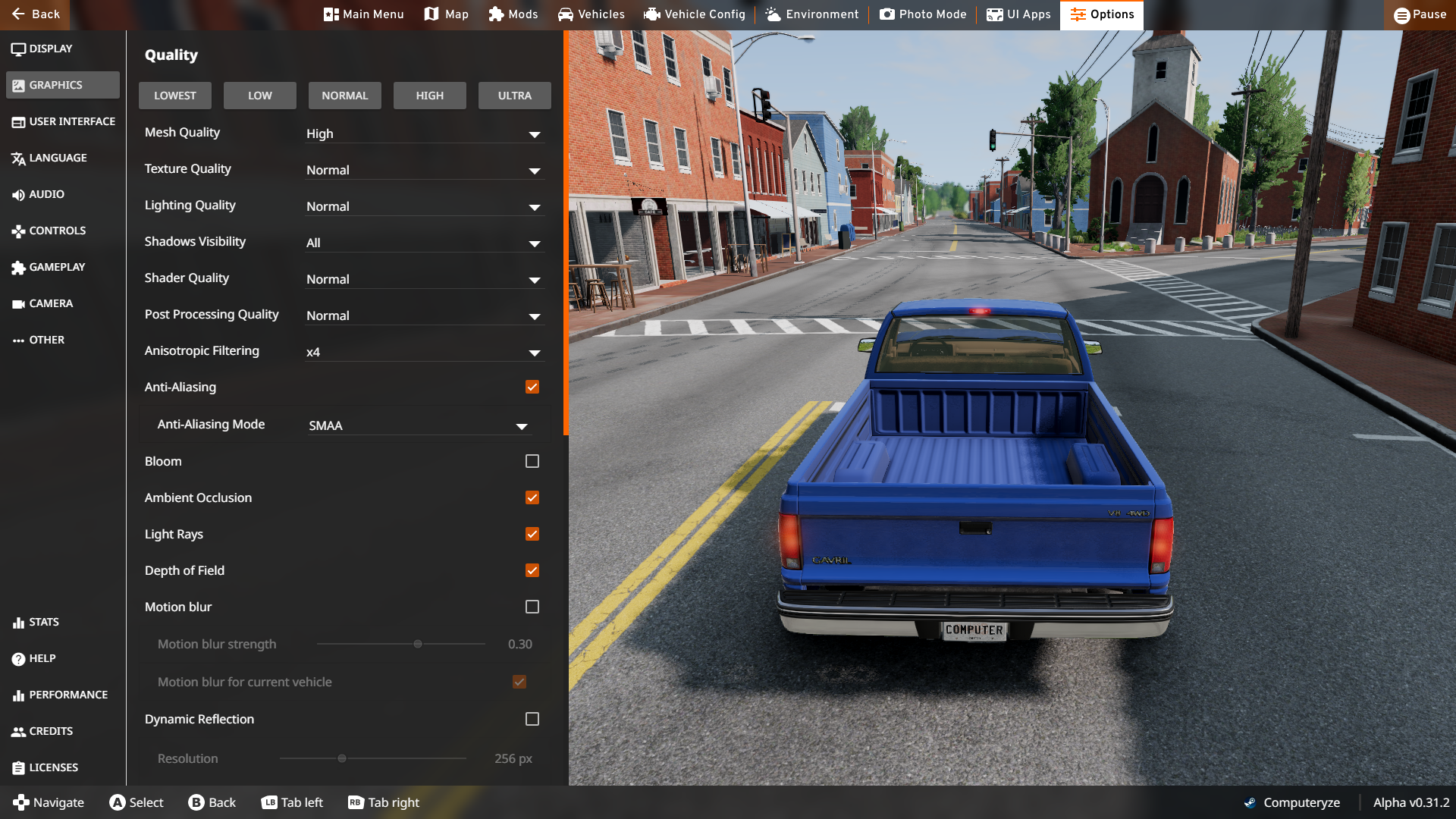Open the Mods puzzle icon
This screenshot has width=1456, height=819.
tap(496, 14)
